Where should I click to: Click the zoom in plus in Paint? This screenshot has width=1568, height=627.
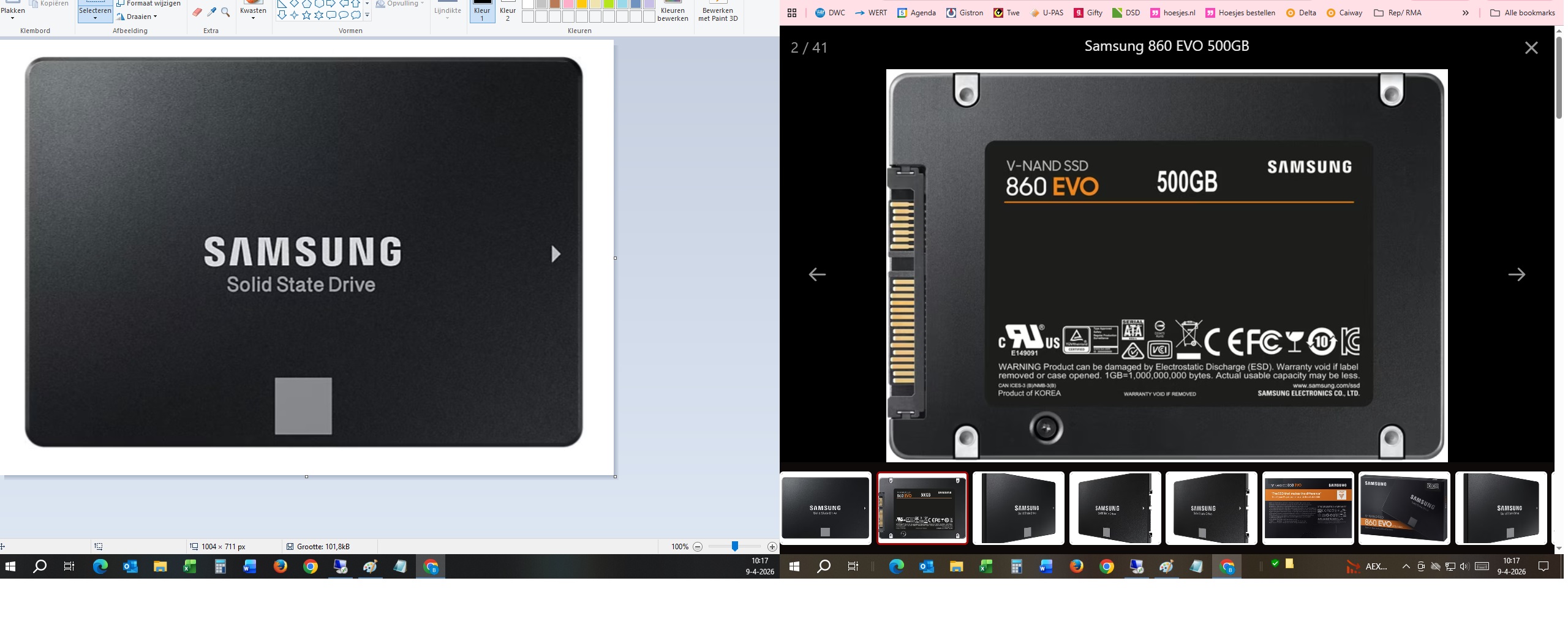click(x=772, y=547)
